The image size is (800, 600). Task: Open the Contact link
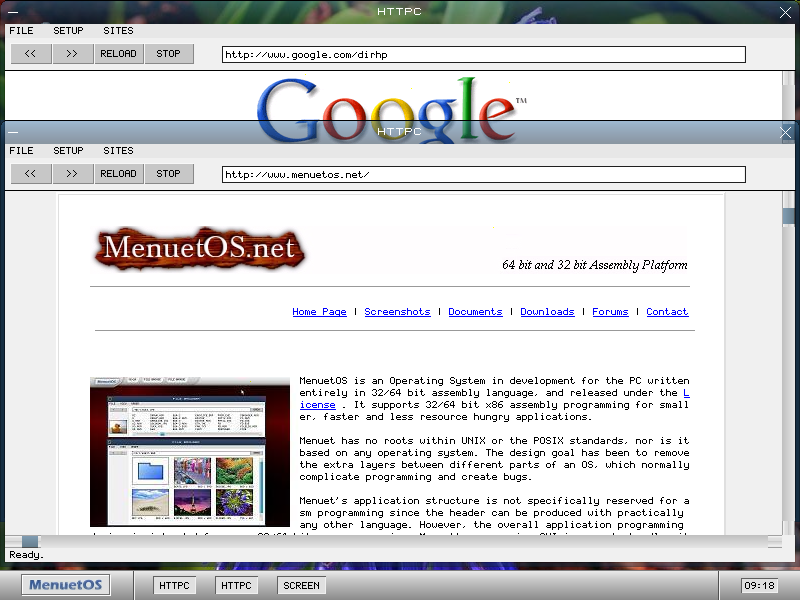click(667, 312)
